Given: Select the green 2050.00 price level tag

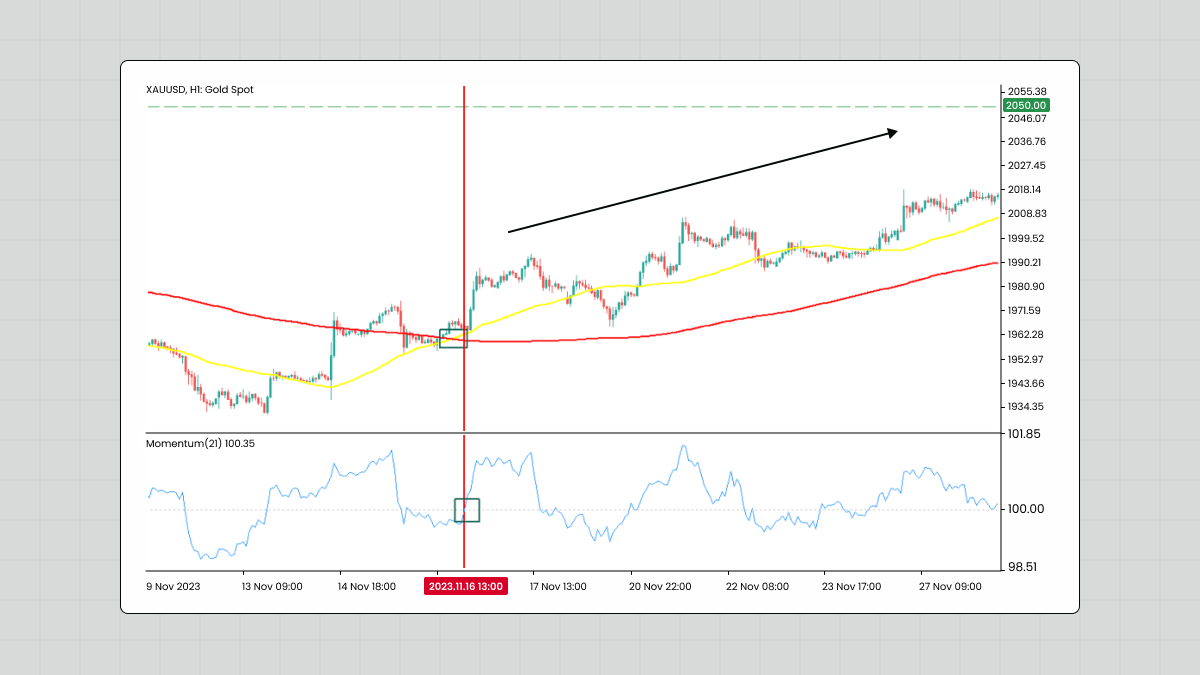Looking at the screenshot, I should coord(1026,105).
